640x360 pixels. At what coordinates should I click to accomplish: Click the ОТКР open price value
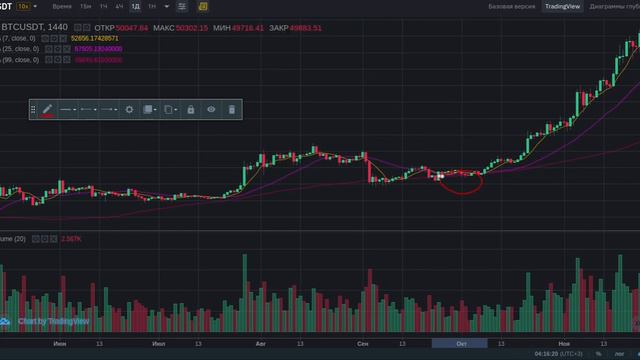pyautogui.click(x=132, y=28)
